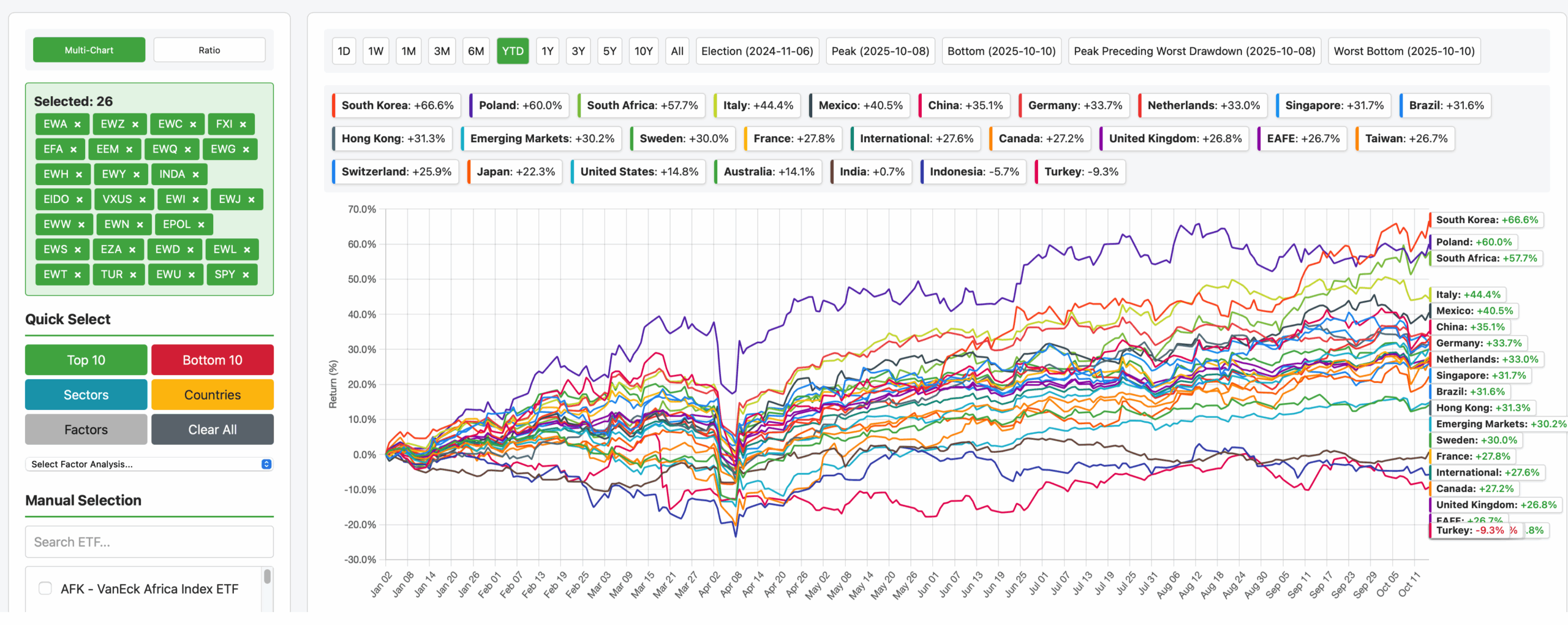This screenshot has width=1568, height=625.
Task: Switch to the Ratio tab
Action: (x=209, y=50)
